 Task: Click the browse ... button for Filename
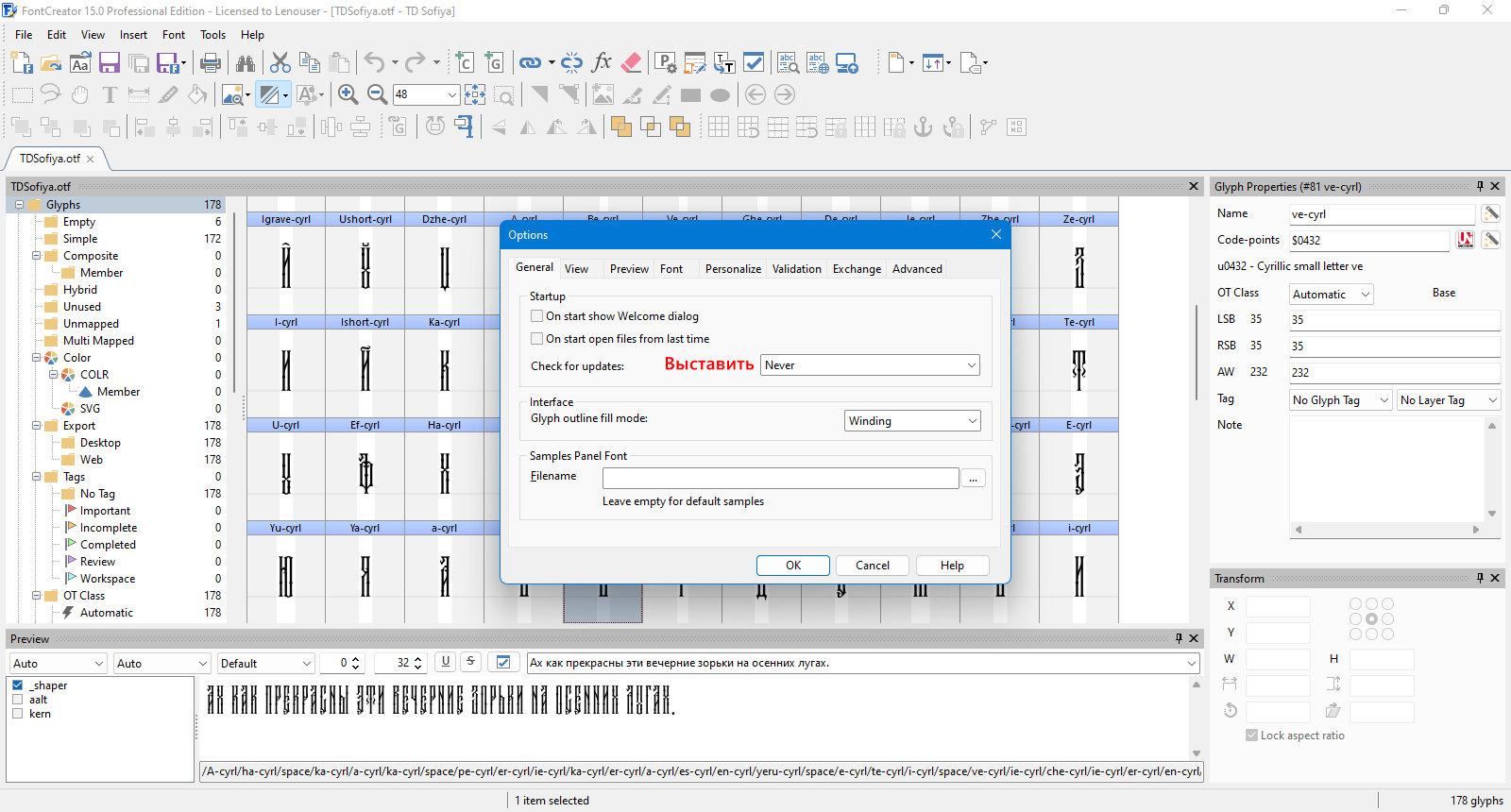973,479
